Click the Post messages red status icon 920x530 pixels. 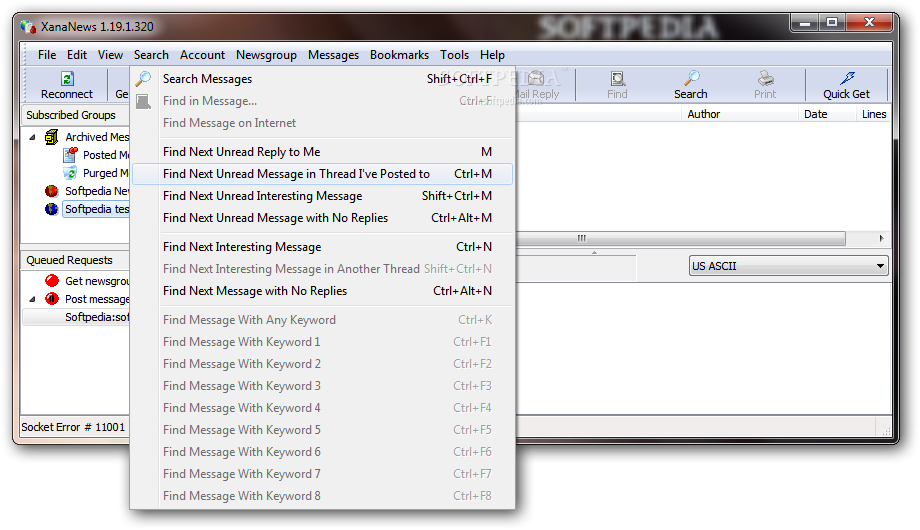click(x=52, y=299)
